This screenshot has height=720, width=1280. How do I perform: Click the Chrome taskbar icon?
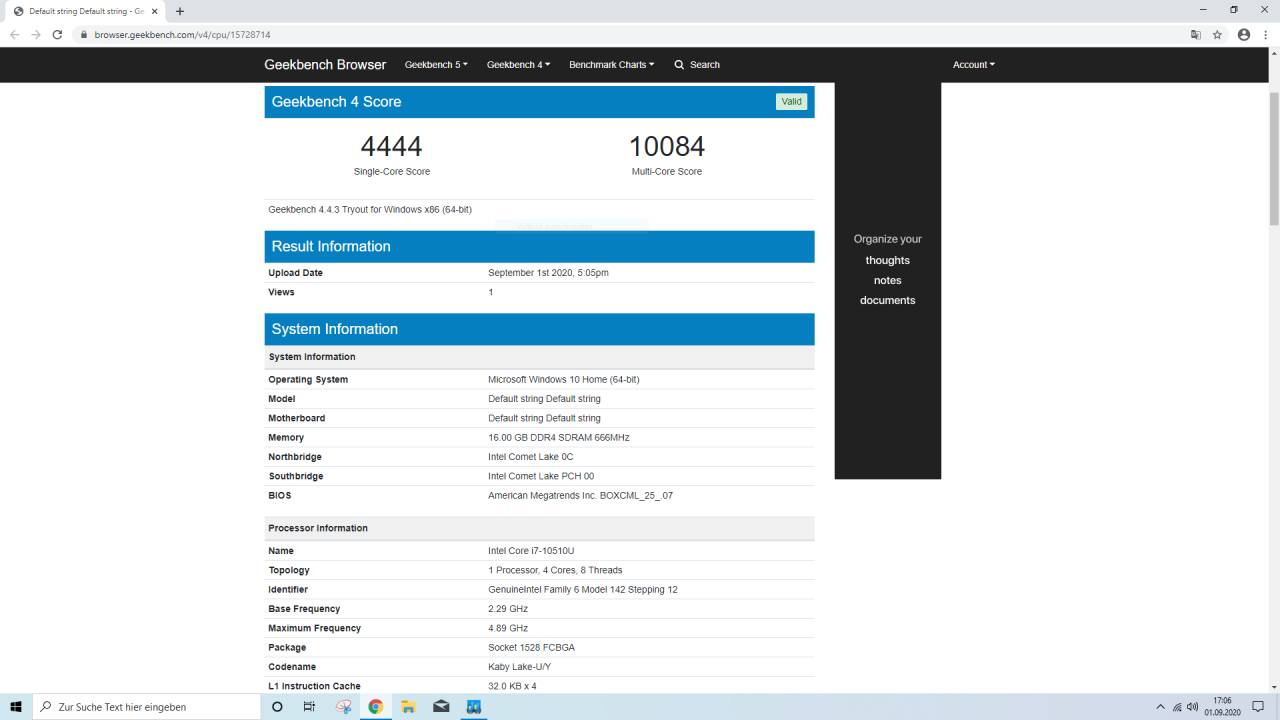coord(375,707)
